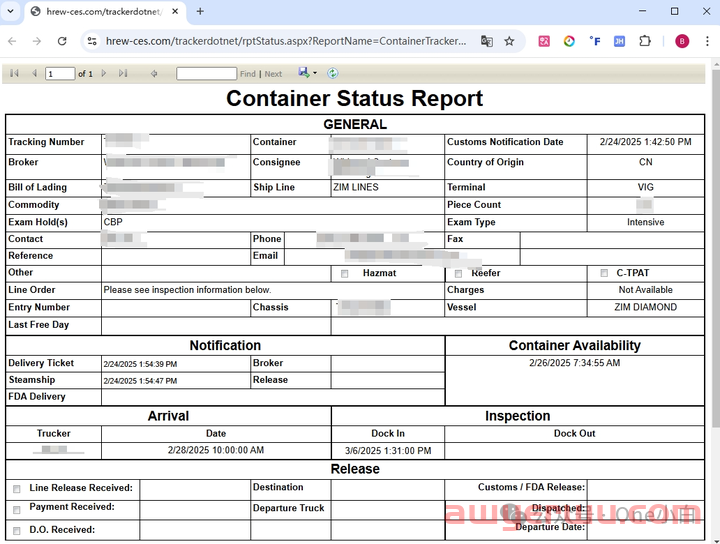Click browser back arrow
This screenshot has width=720, height=544.
pos(12,41)
